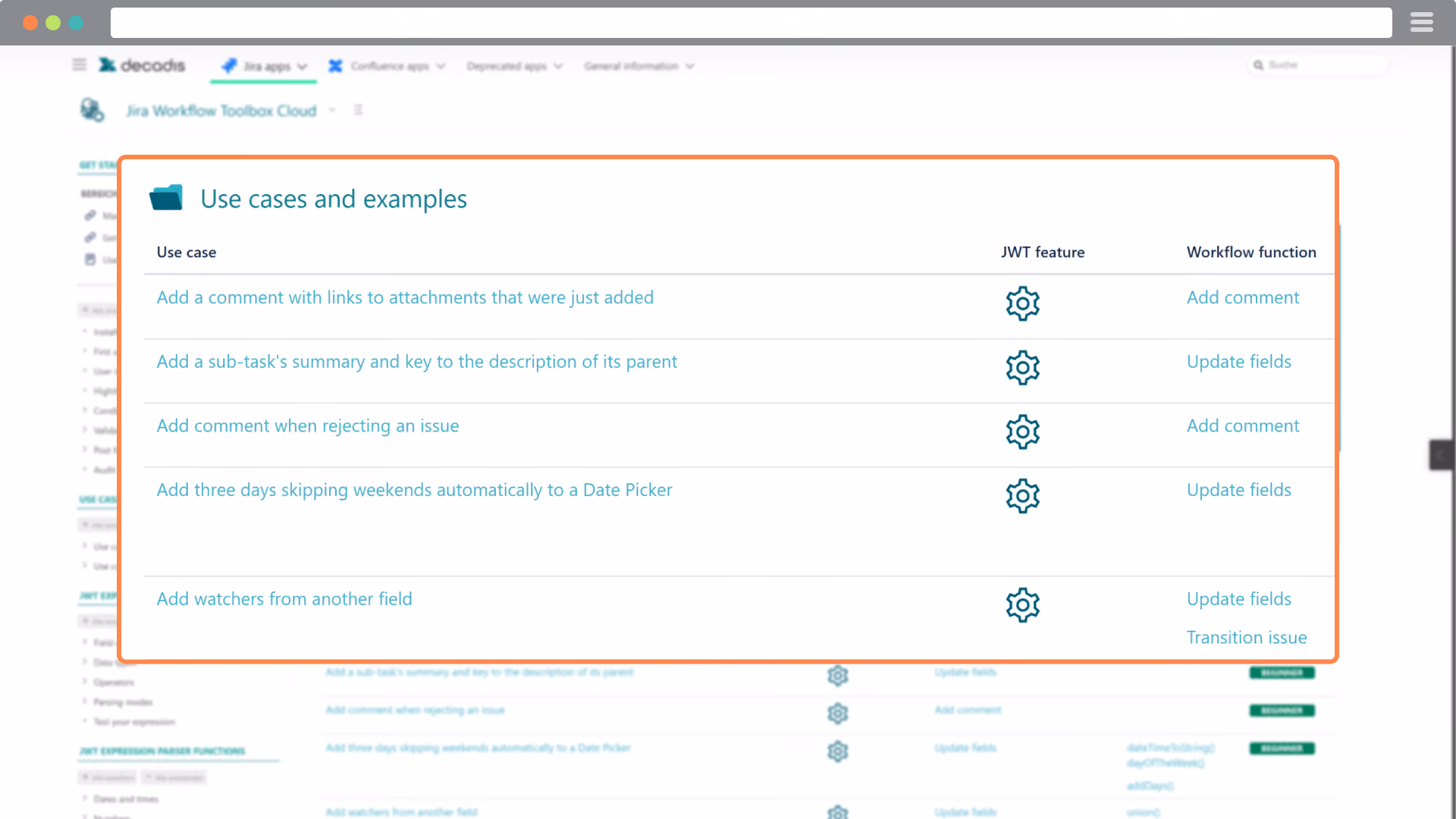
Task: Open the site navigation hamburger beside decadis logo
Action: point(80,64)
